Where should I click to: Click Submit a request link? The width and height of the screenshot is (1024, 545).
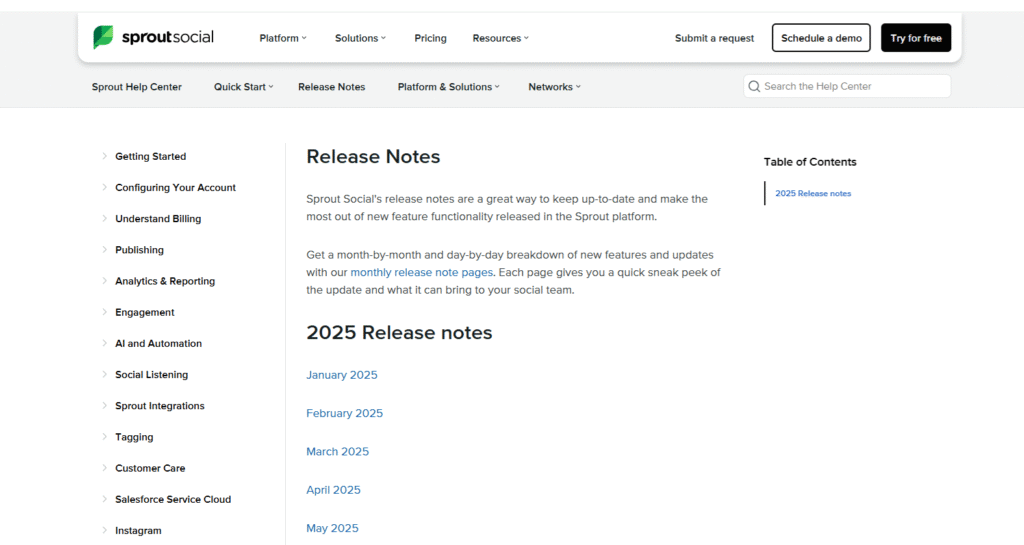click(x=714, y=38)
